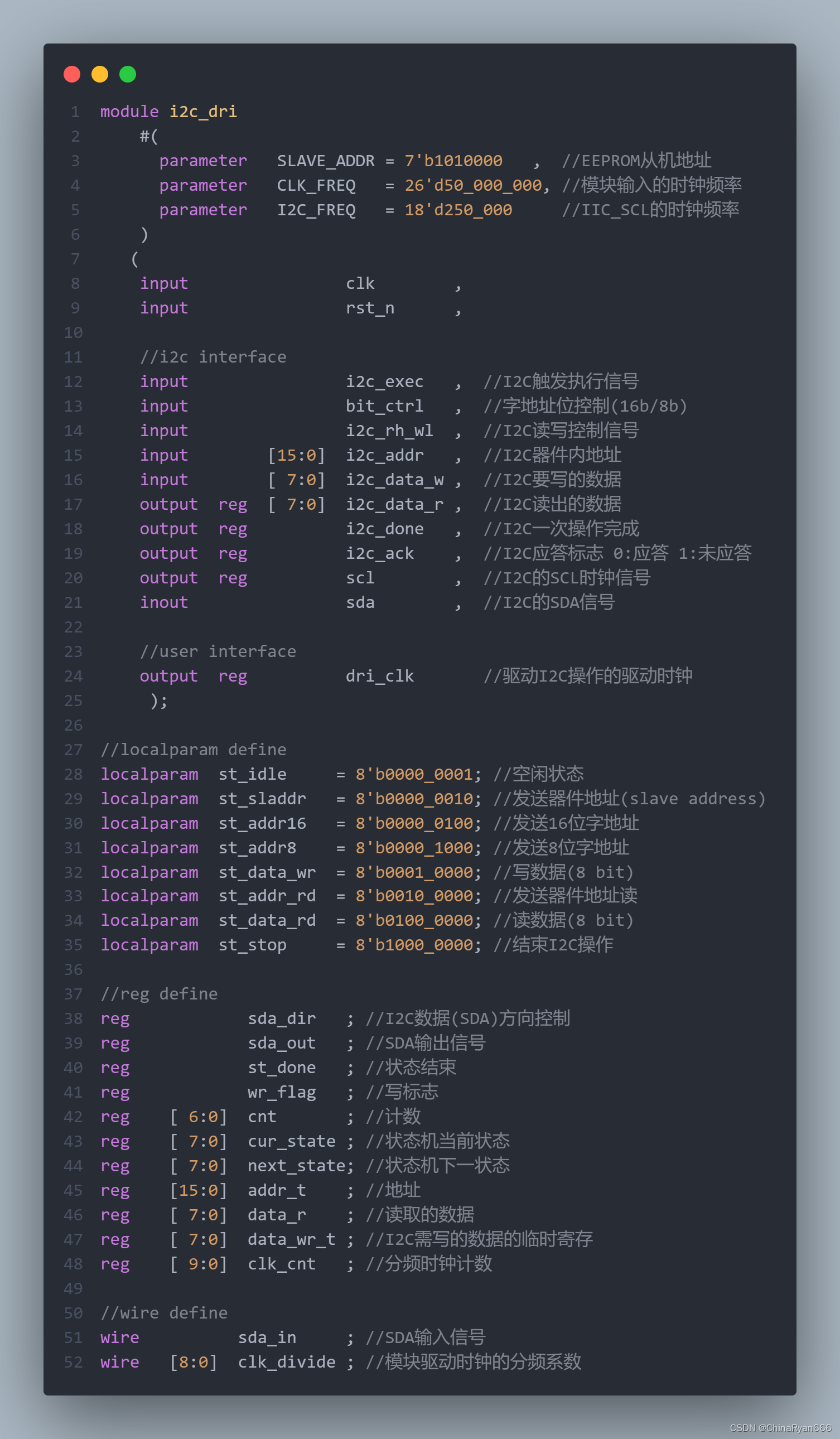The height and width of the screenshot is (1439, 840).
Task: Click the clk input port
Action: coord(360,284)
